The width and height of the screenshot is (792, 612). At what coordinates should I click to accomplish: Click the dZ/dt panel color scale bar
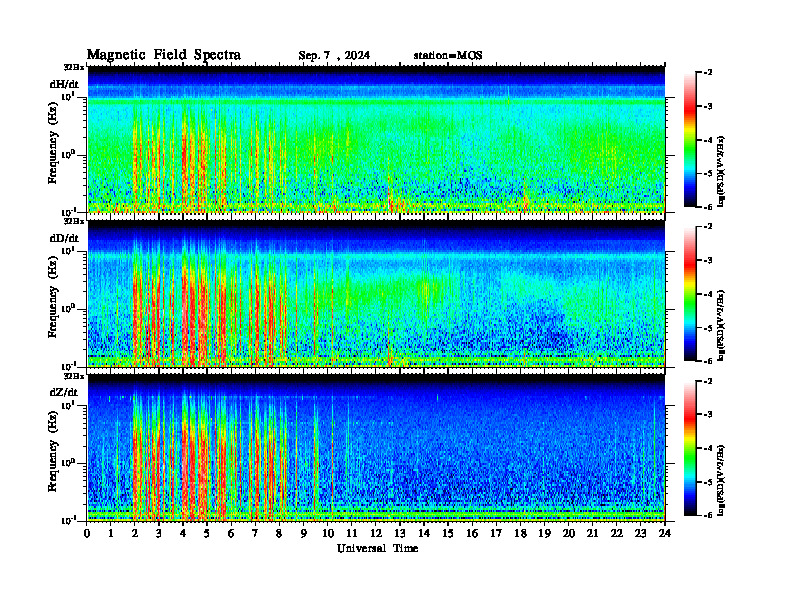click(x=690, y=448)
